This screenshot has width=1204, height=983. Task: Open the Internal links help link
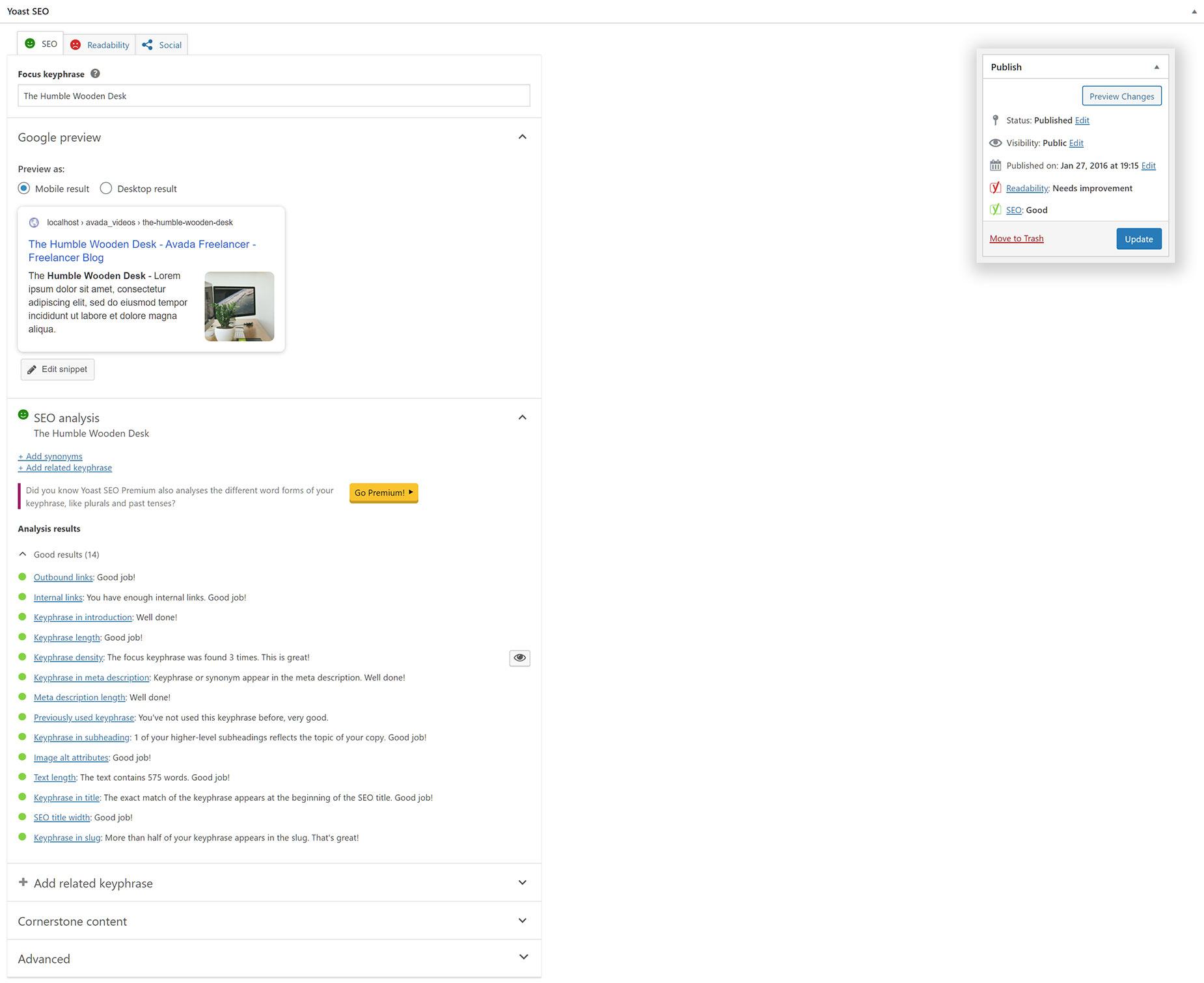point(58,597)
